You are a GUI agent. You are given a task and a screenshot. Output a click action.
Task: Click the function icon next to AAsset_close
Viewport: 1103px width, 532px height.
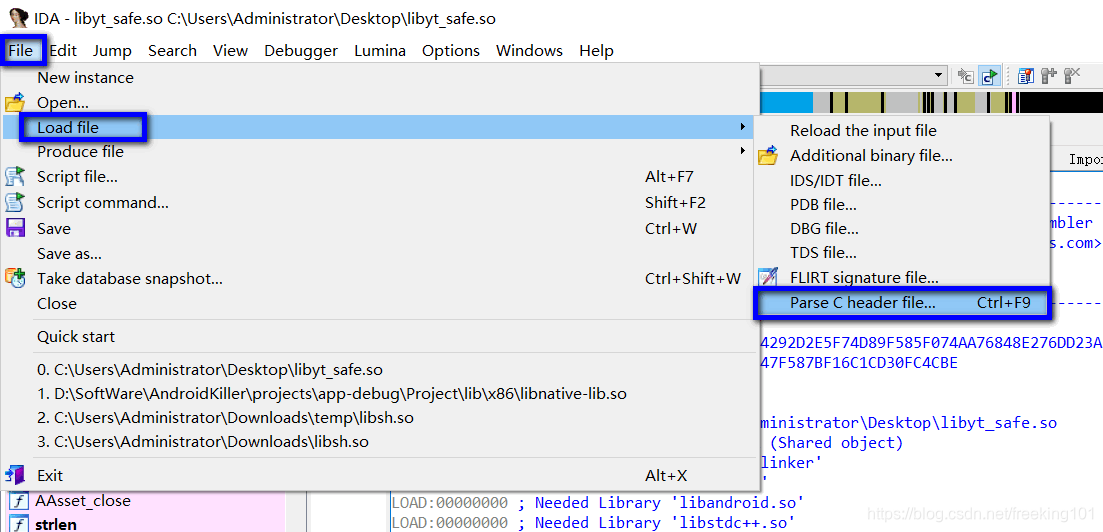pyautogui.click(x=19, y=502)
